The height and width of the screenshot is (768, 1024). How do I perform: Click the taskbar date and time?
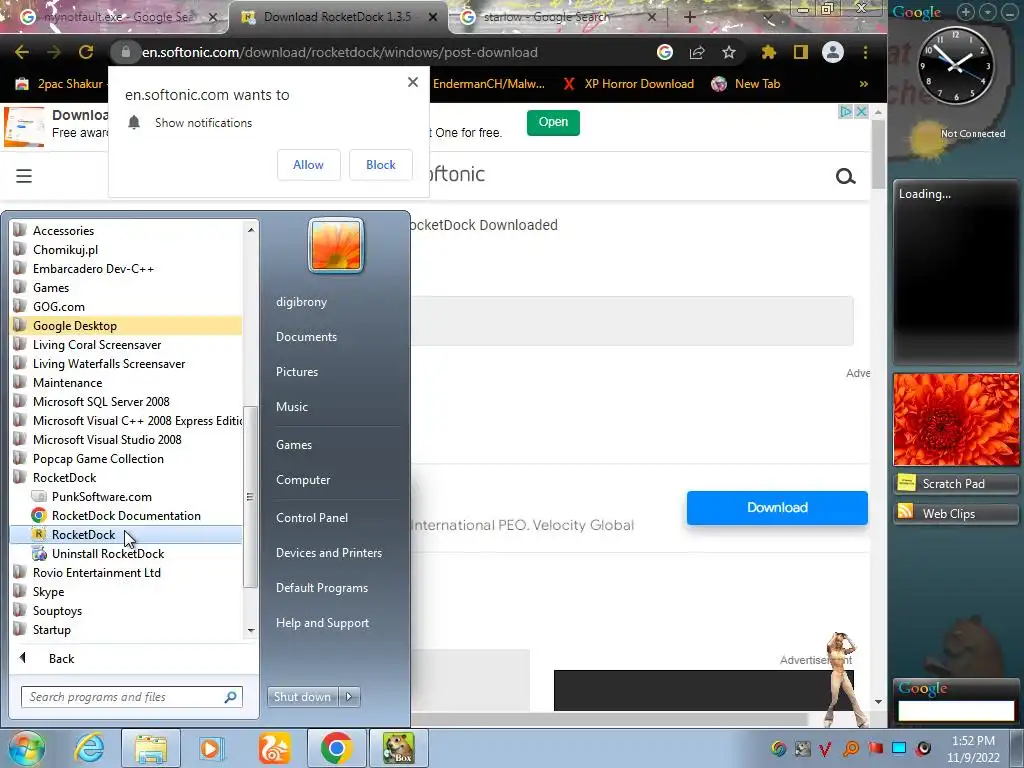(x=973, y=749)
